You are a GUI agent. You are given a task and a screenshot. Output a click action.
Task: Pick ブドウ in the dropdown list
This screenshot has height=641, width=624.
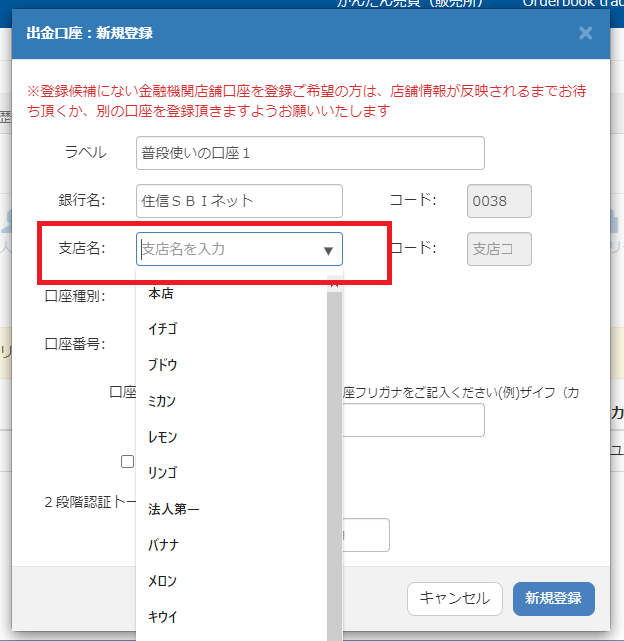click(x=231, y=365)
